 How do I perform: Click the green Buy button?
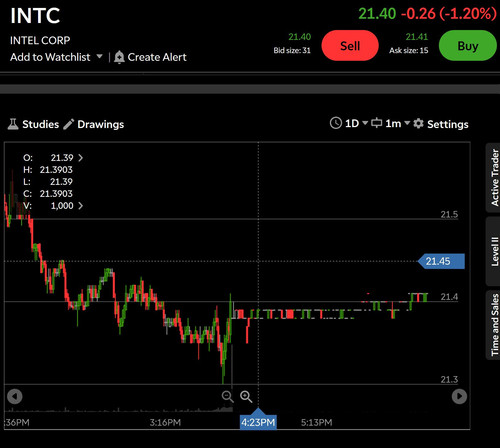point(468,46)
